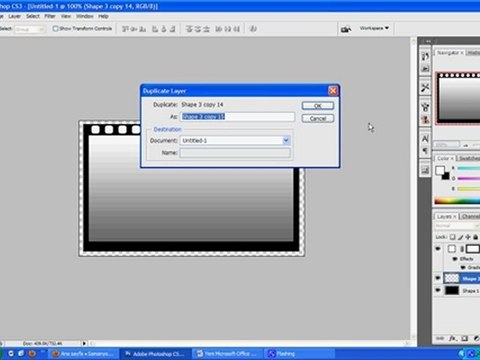This screenshot has height=360, width=480.
Task: Hide the Shape 1 layer
Action: (438, 290)
